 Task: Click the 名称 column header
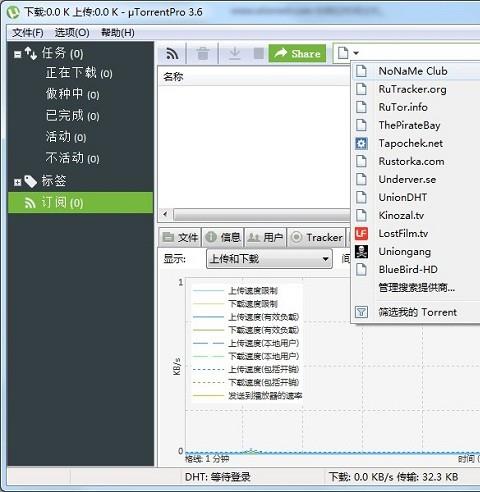173,77
